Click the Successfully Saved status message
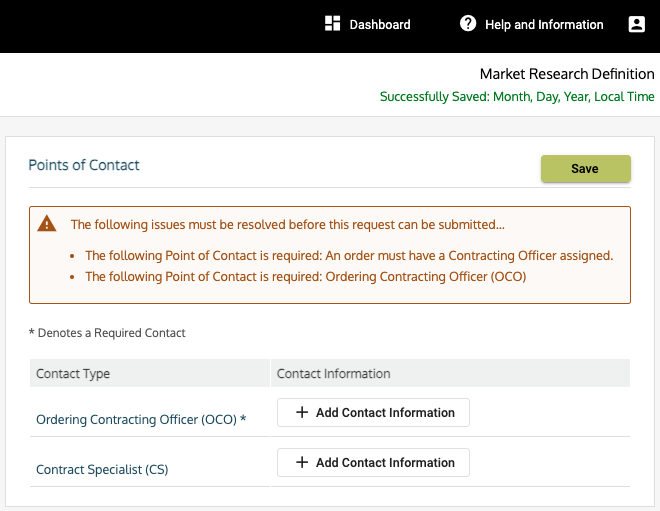 (517, 97)
